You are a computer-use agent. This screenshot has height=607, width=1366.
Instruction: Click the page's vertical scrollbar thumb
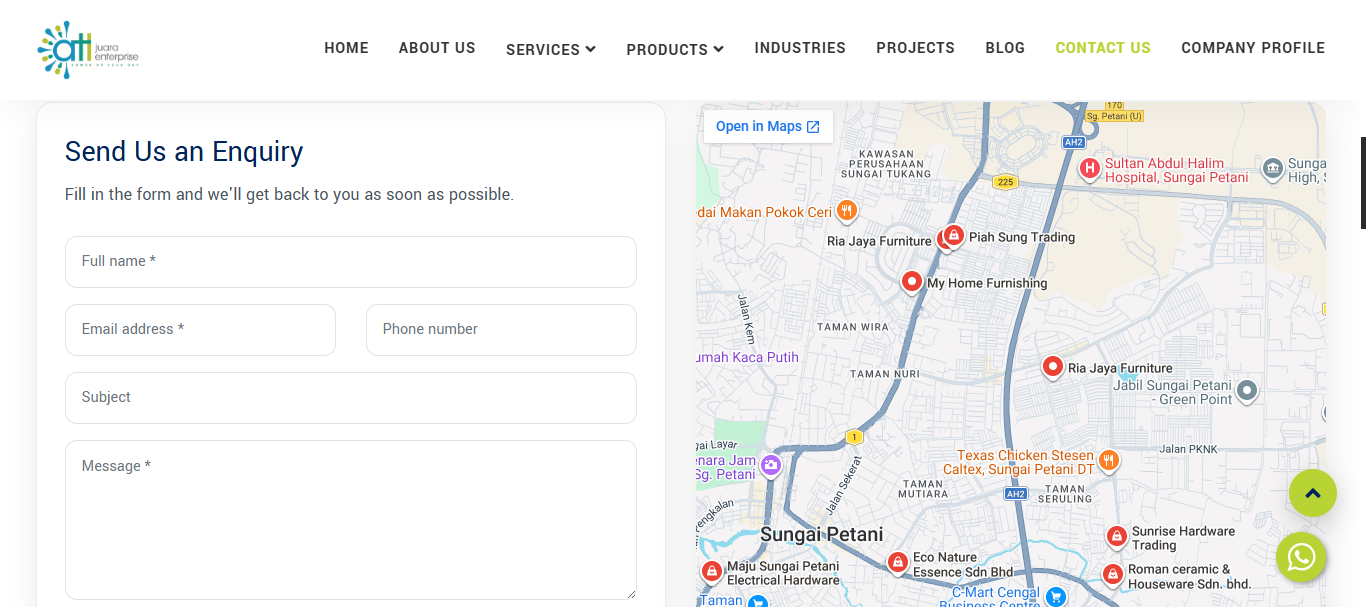pyautogui.click(x=1363, y=183)
